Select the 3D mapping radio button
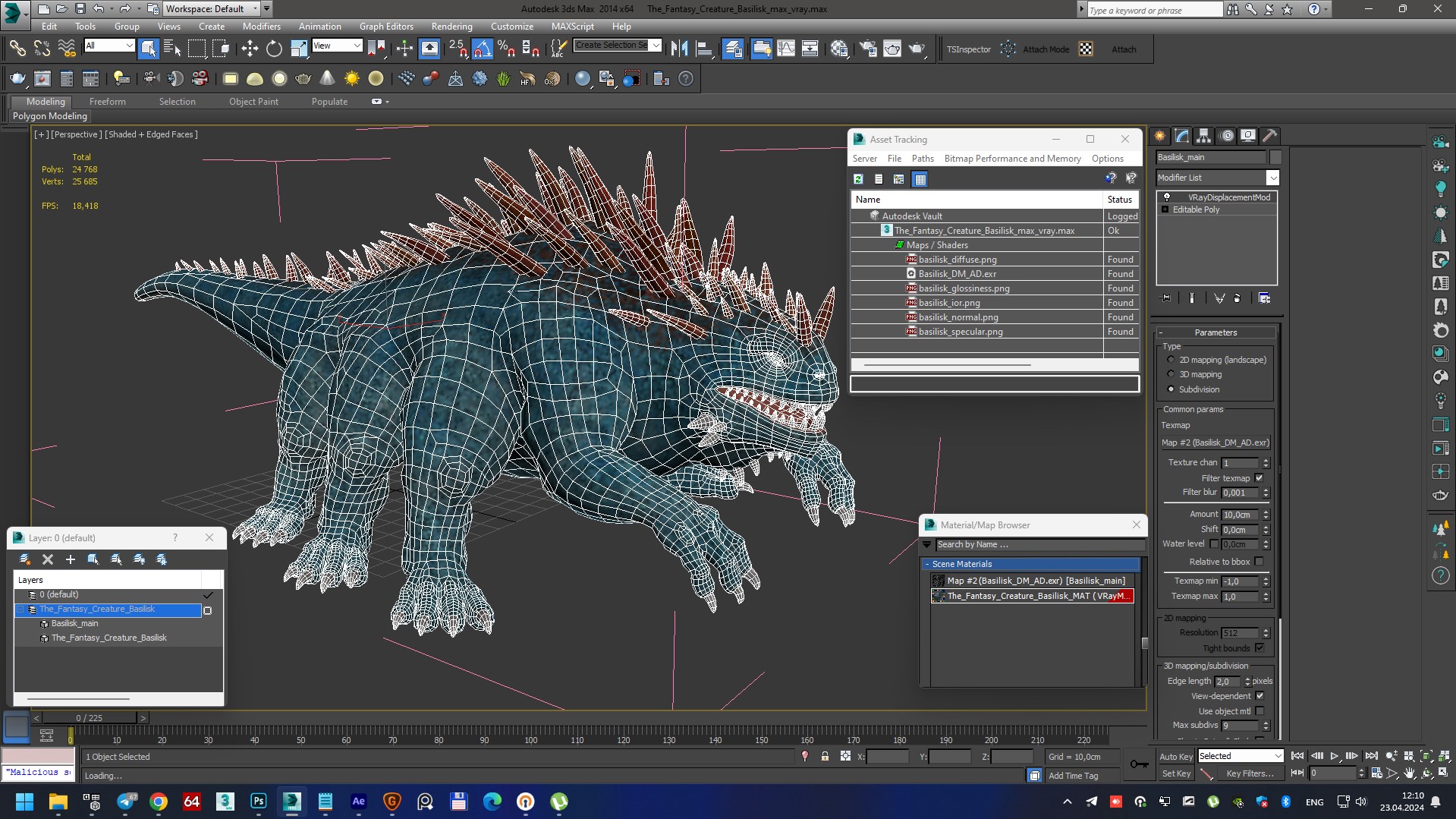The height and width of the screenshot is (819, 1456). point(1171,374)
